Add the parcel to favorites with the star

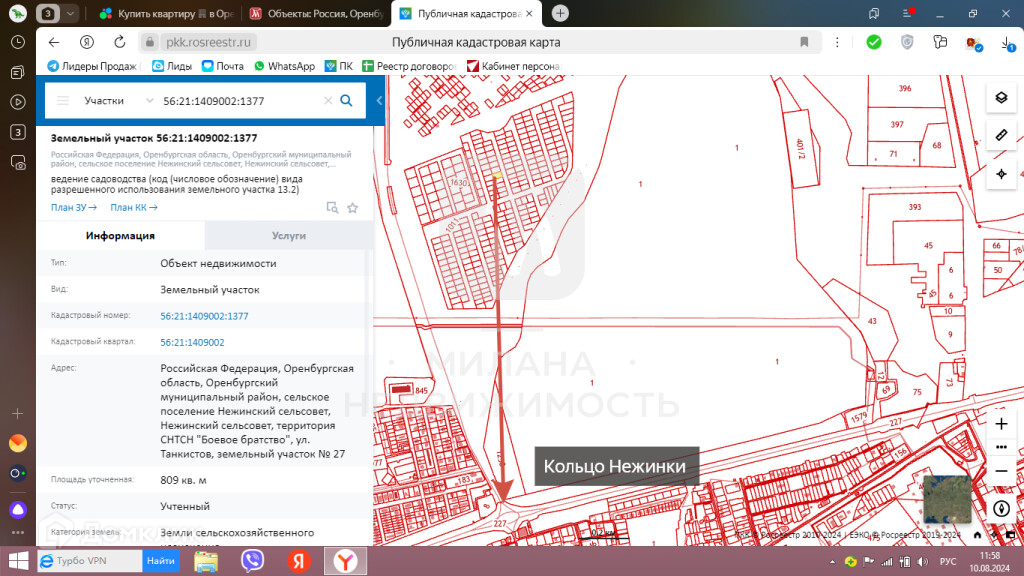tap(352, 208)
